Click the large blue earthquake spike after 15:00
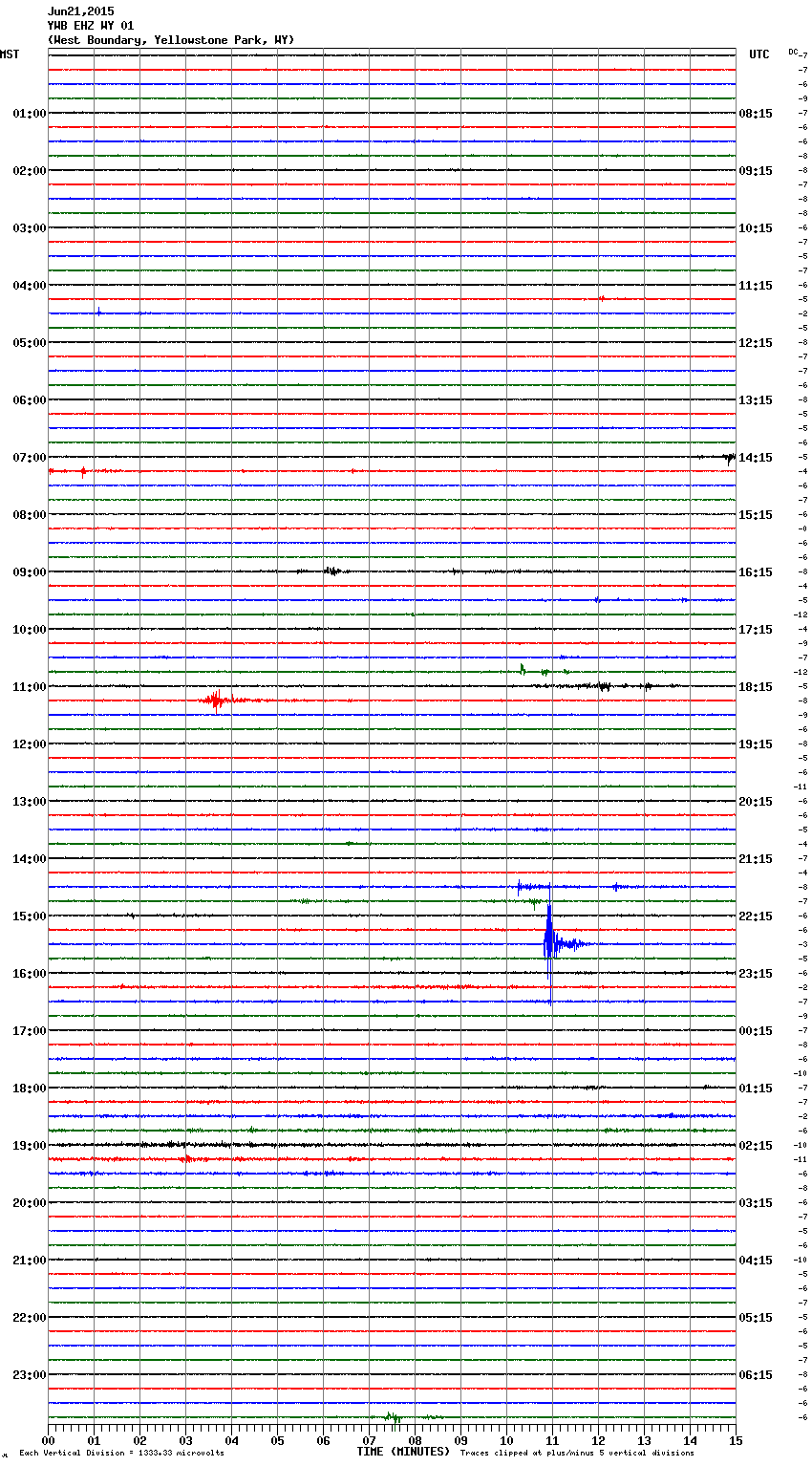 [x=549, y=944]
